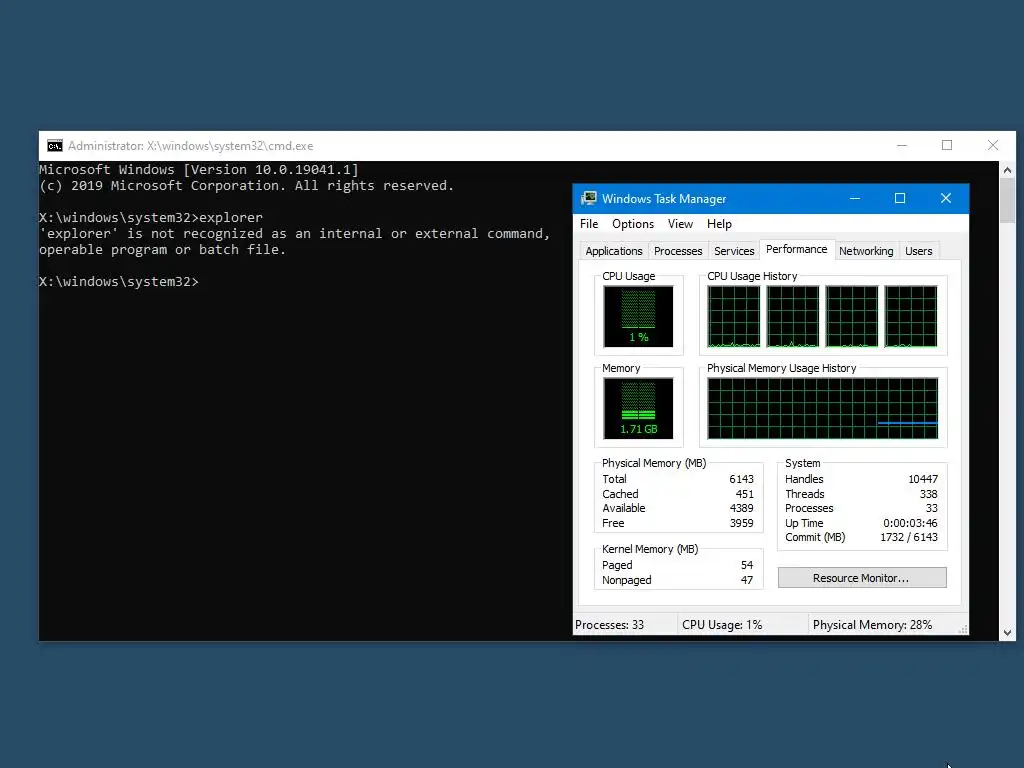Click the first CPU Usage History graph
This screenshot has height=768, width=1024.
[x=734, y=317]
